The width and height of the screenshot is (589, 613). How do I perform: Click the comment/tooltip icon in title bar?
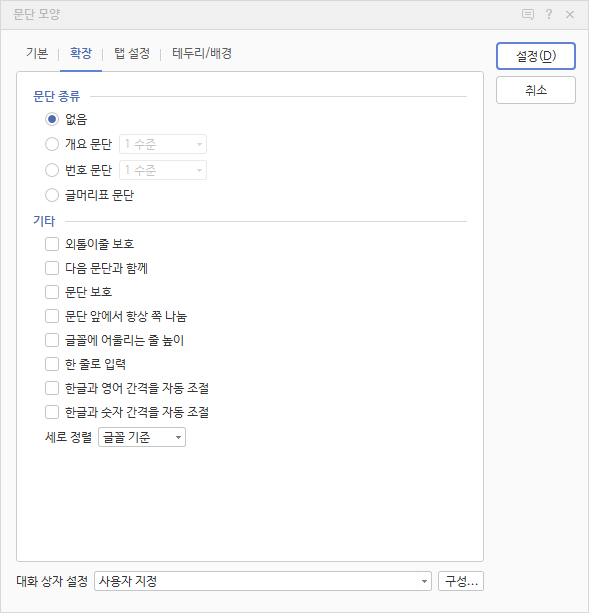point(528,15)
